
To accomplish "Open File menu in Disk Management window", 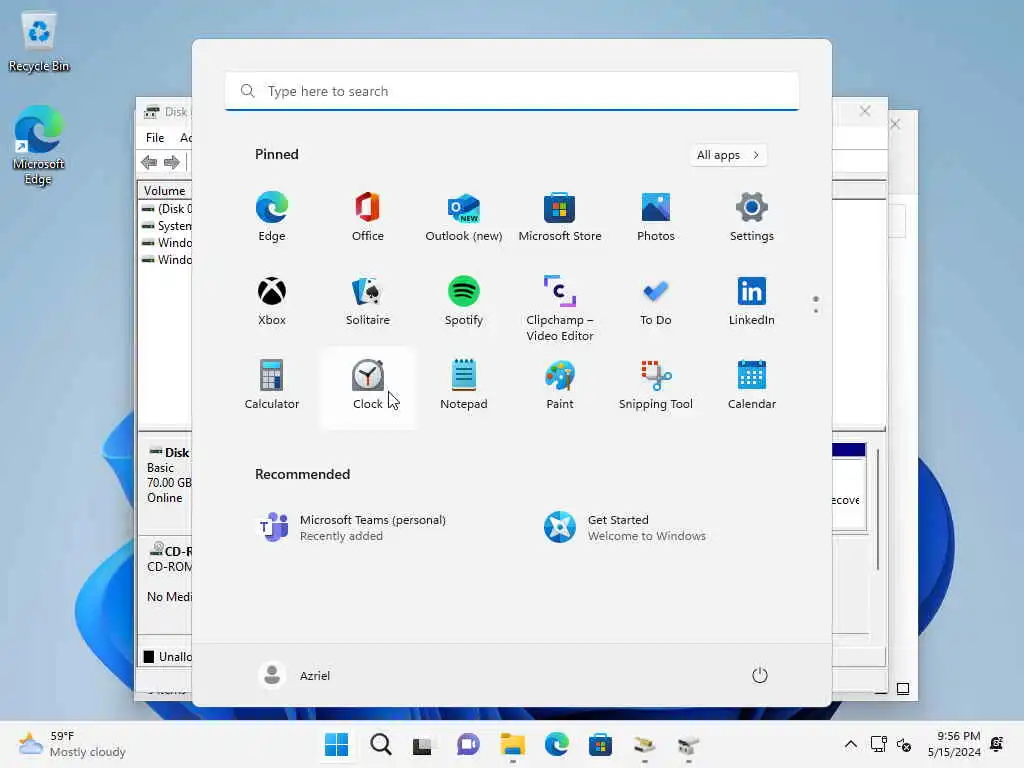I will 155,138.
